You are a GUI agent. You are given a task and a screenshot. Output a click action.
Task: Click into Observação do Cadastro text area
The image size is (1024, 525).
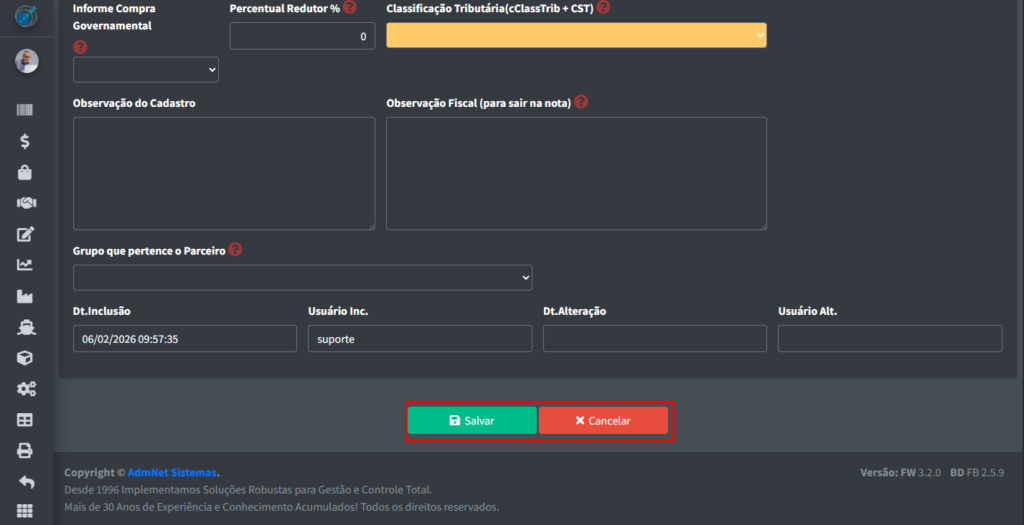point(224,173)
